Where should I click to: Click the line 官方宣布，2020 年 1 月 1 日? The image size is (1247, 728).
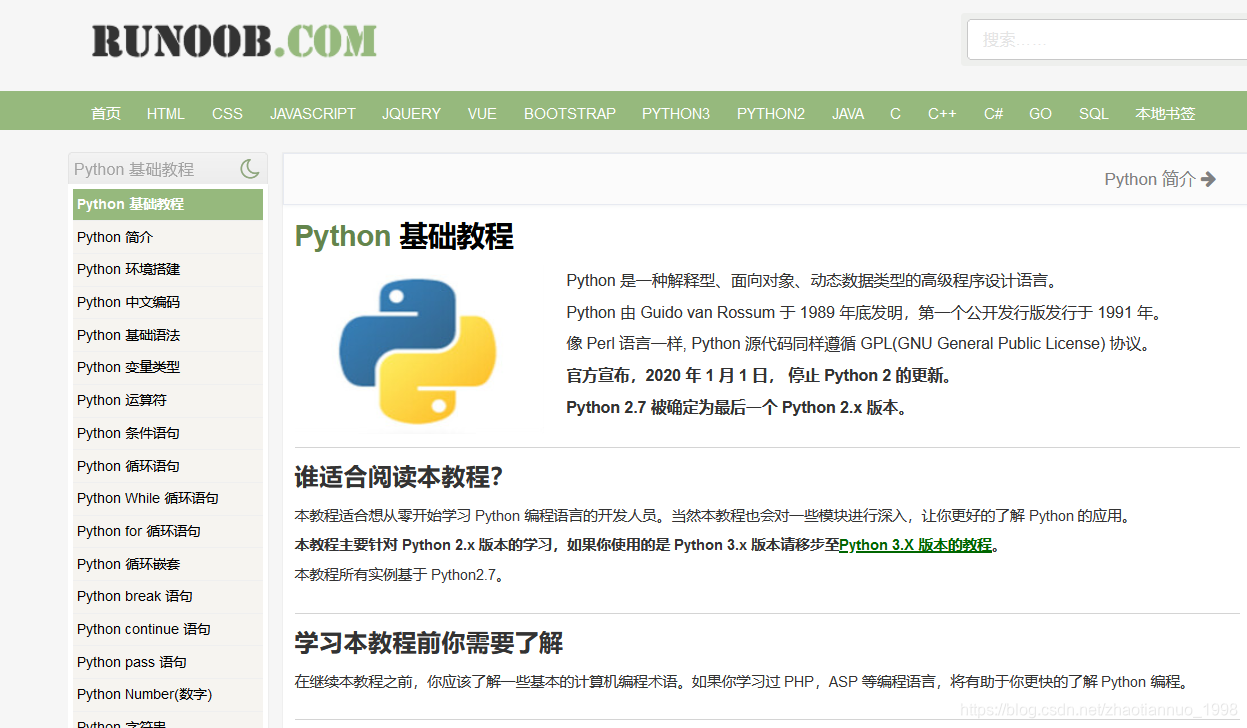tap(760, 376)
